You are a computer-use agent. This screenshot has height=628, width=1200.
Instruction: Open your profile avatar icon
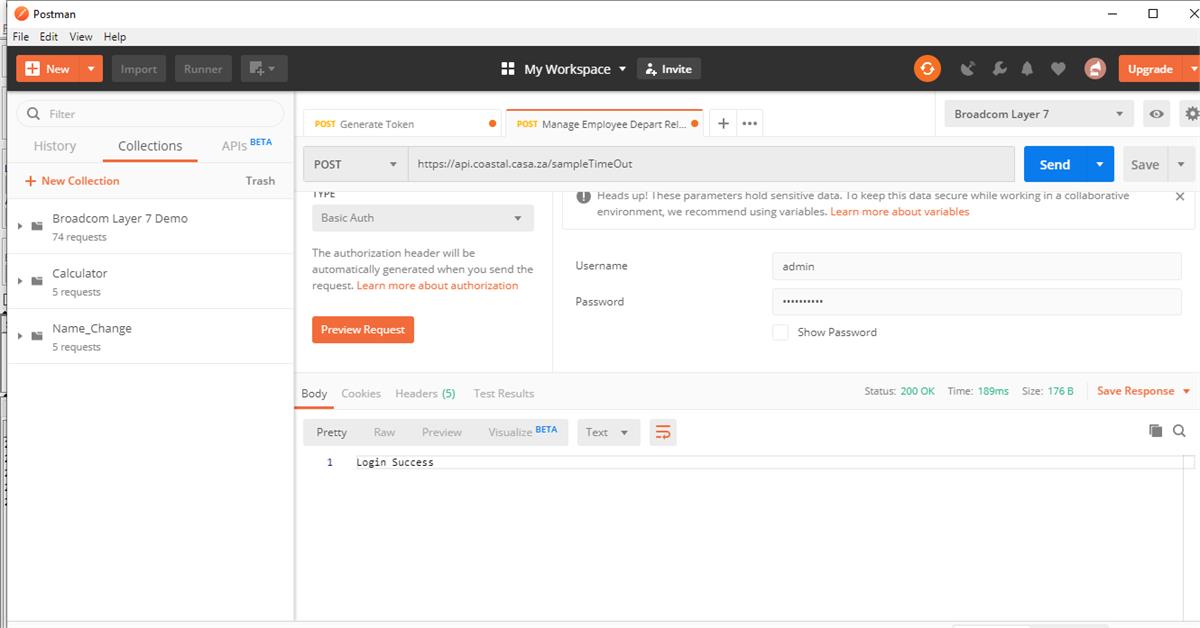pos(1094,68)
